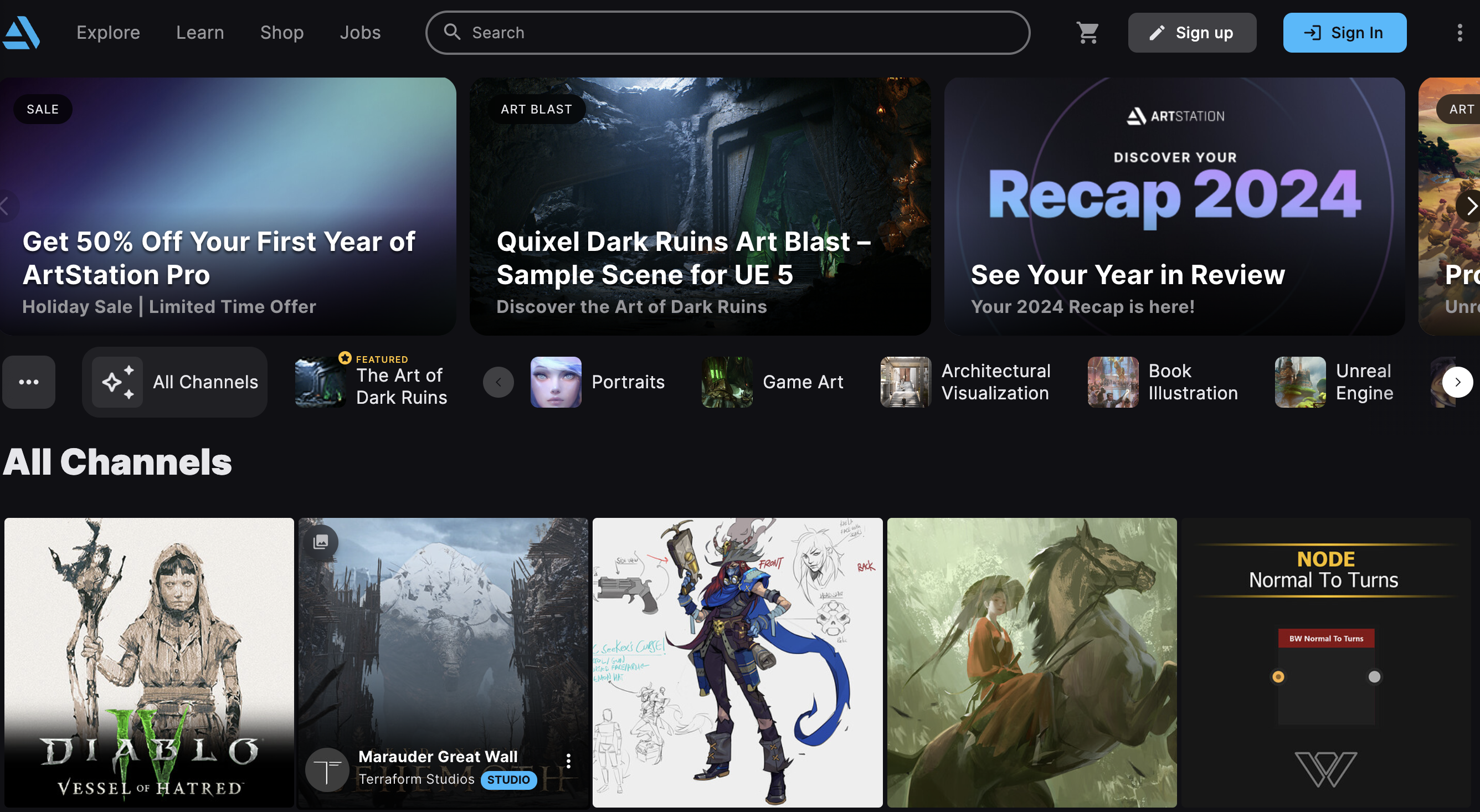This screenshot has width=1480, height=812.
Task: Open the Recap 2024 Year in Review banner
Action: pos(1174,206)
